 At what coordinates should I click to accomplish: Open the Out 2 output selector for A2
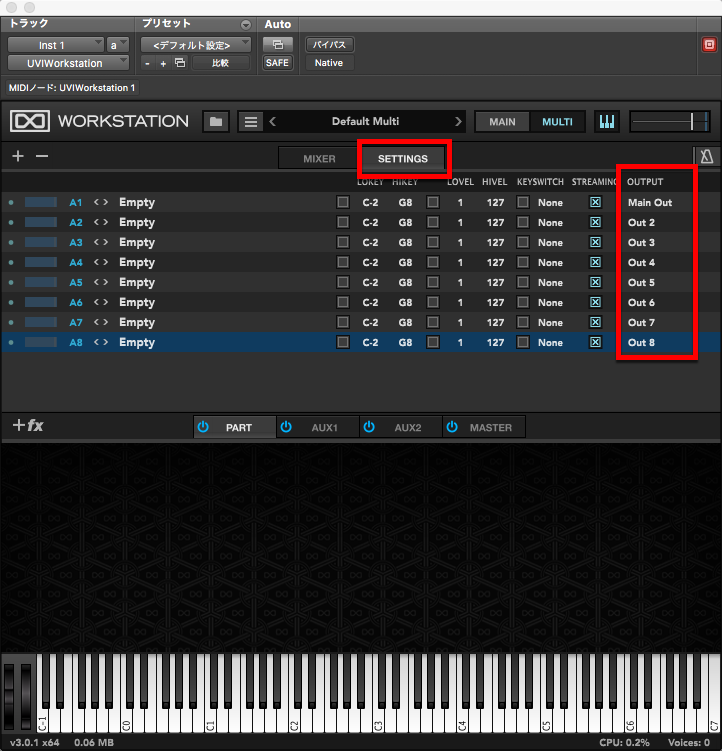(641, 223)
